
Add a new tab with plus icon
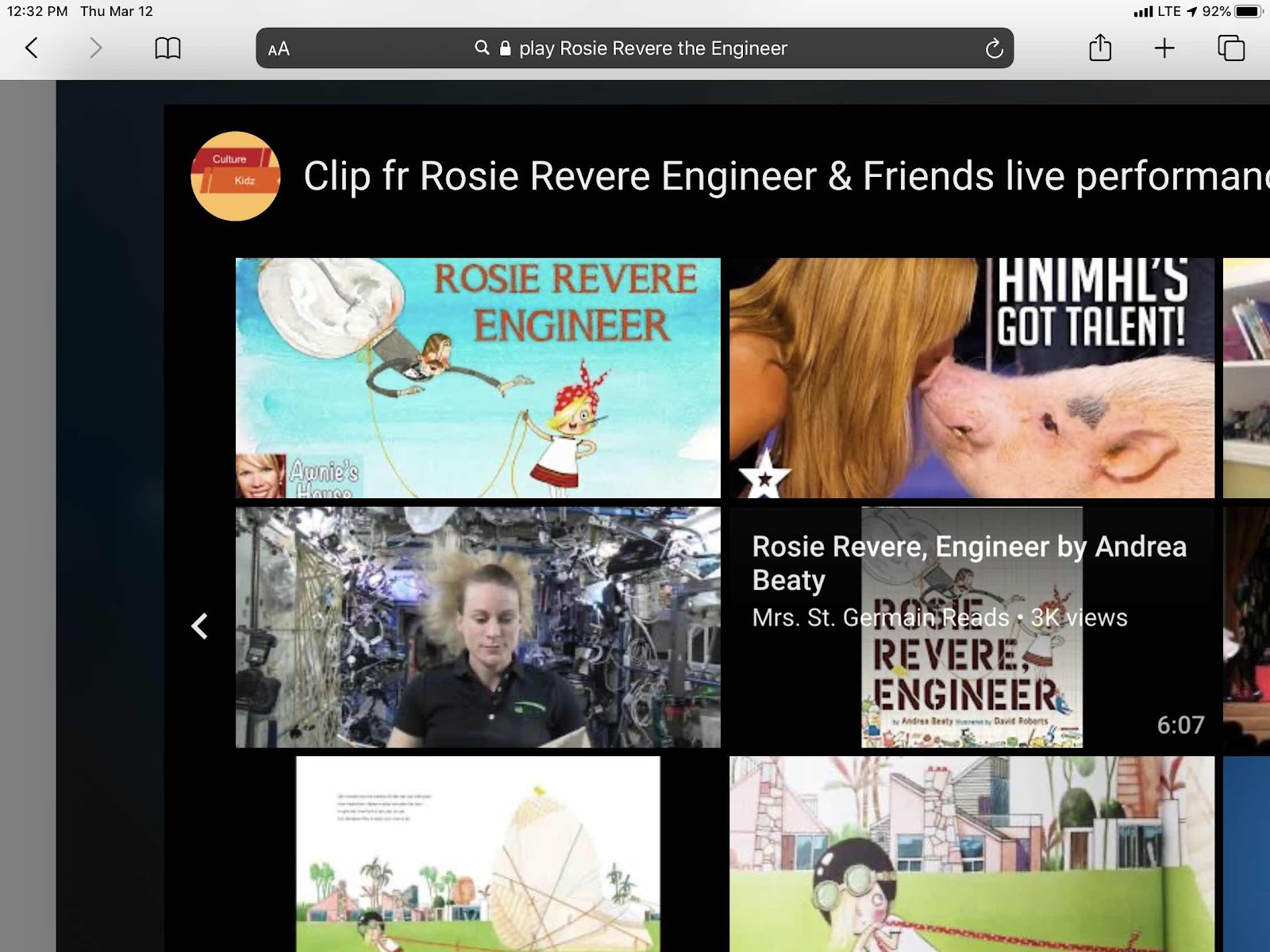(1164, 48)
